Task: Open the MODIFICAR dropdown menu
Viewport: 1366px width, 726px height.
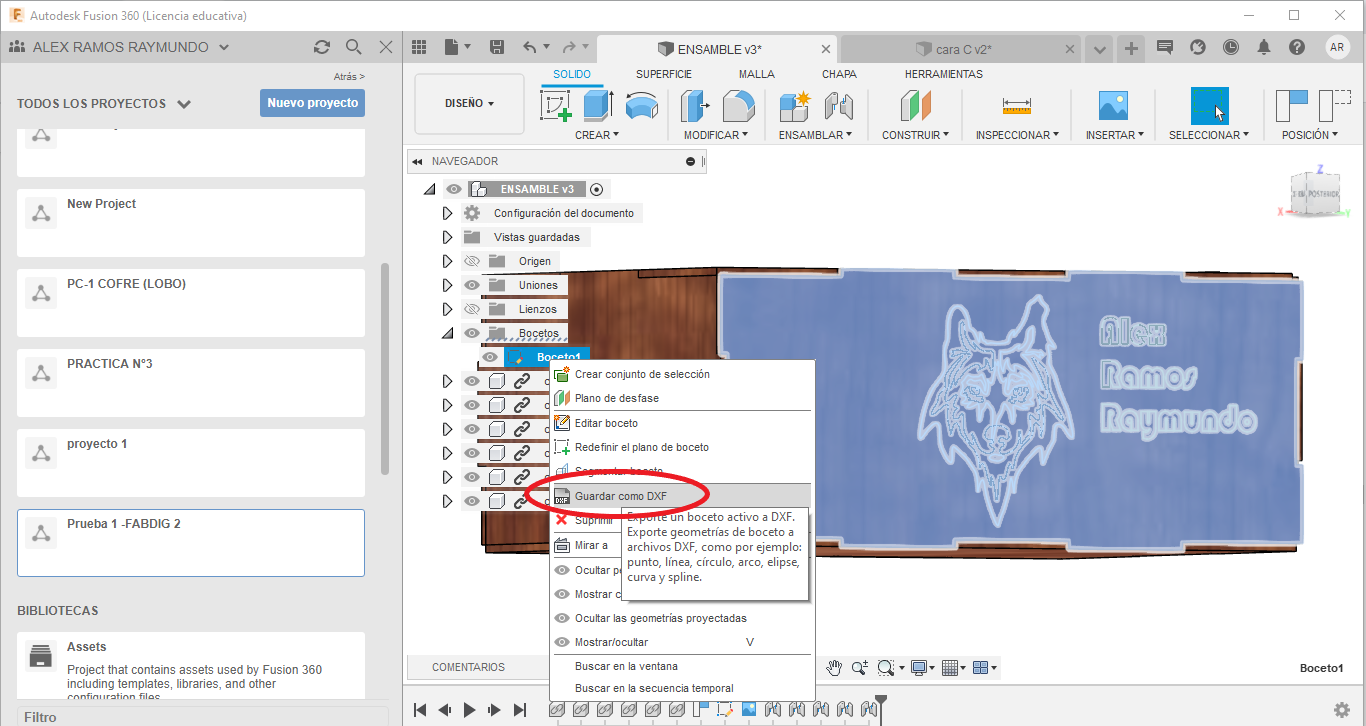Action: pos(716,135)
